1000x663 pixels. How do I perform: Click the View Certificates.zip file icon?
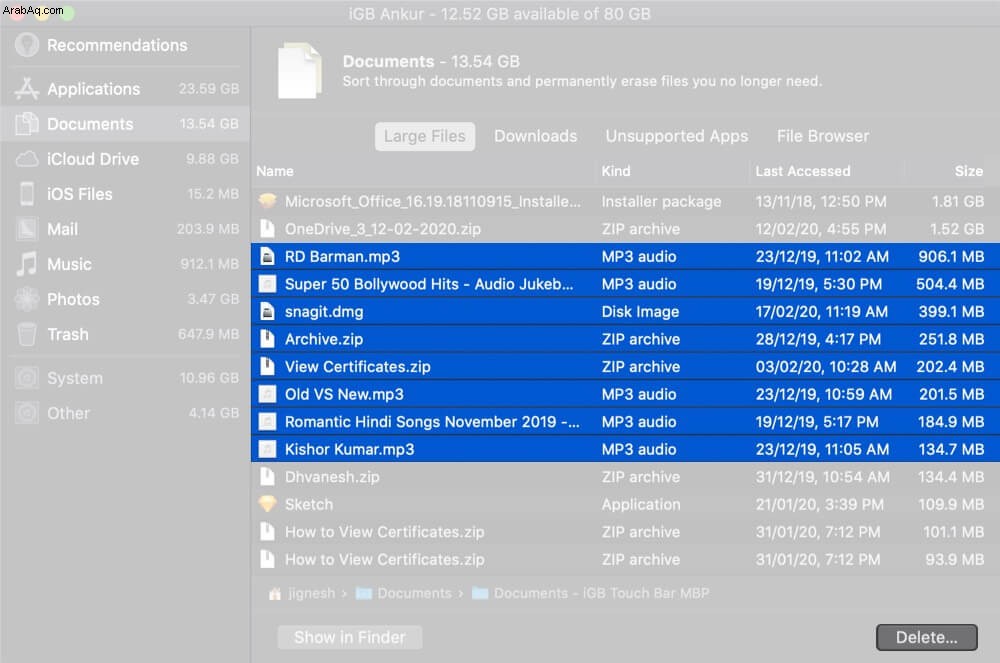[x=267, y=366]
